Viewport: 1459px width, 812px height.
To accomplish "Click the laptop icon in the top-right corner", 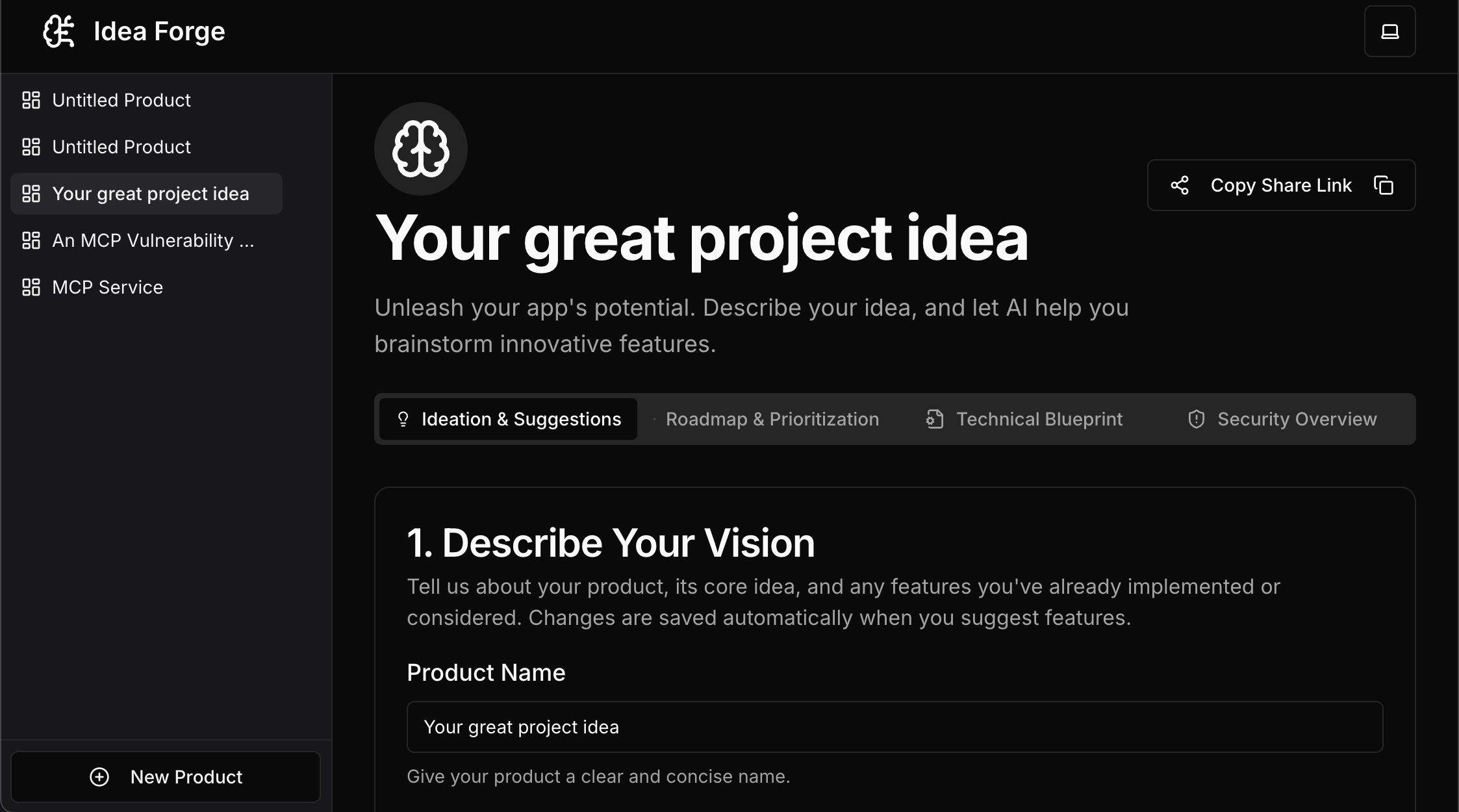I will [x=1389, y=31].
